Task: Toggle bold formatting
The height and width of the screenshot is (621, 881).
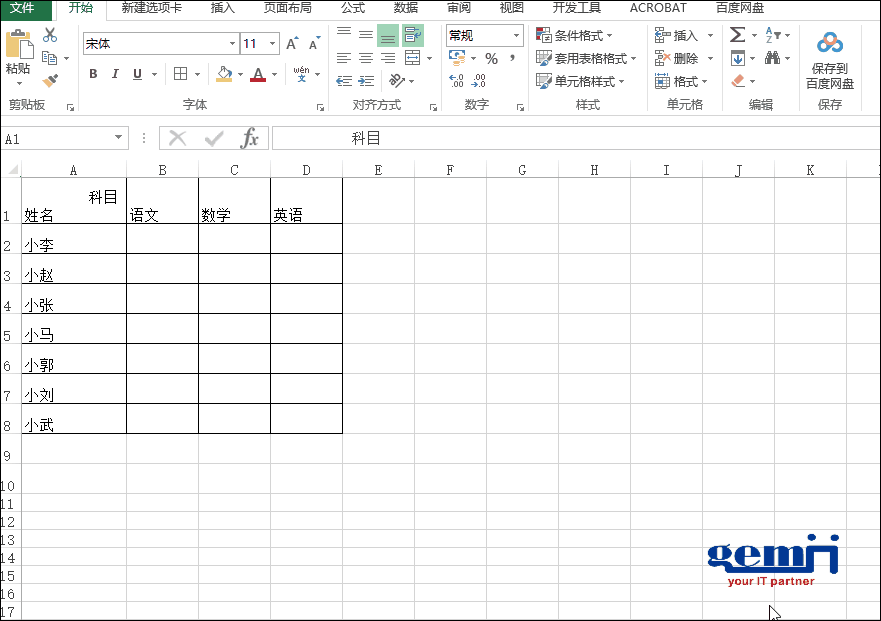Action: tap(92, 74)
